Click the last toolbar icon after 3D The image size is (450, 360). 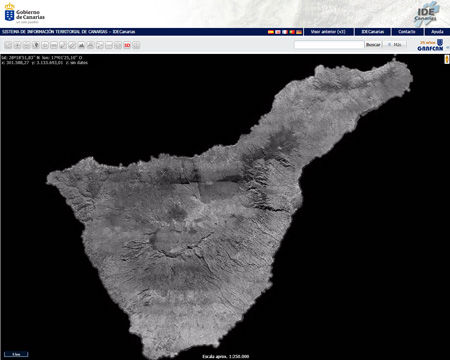pos(136,45)
